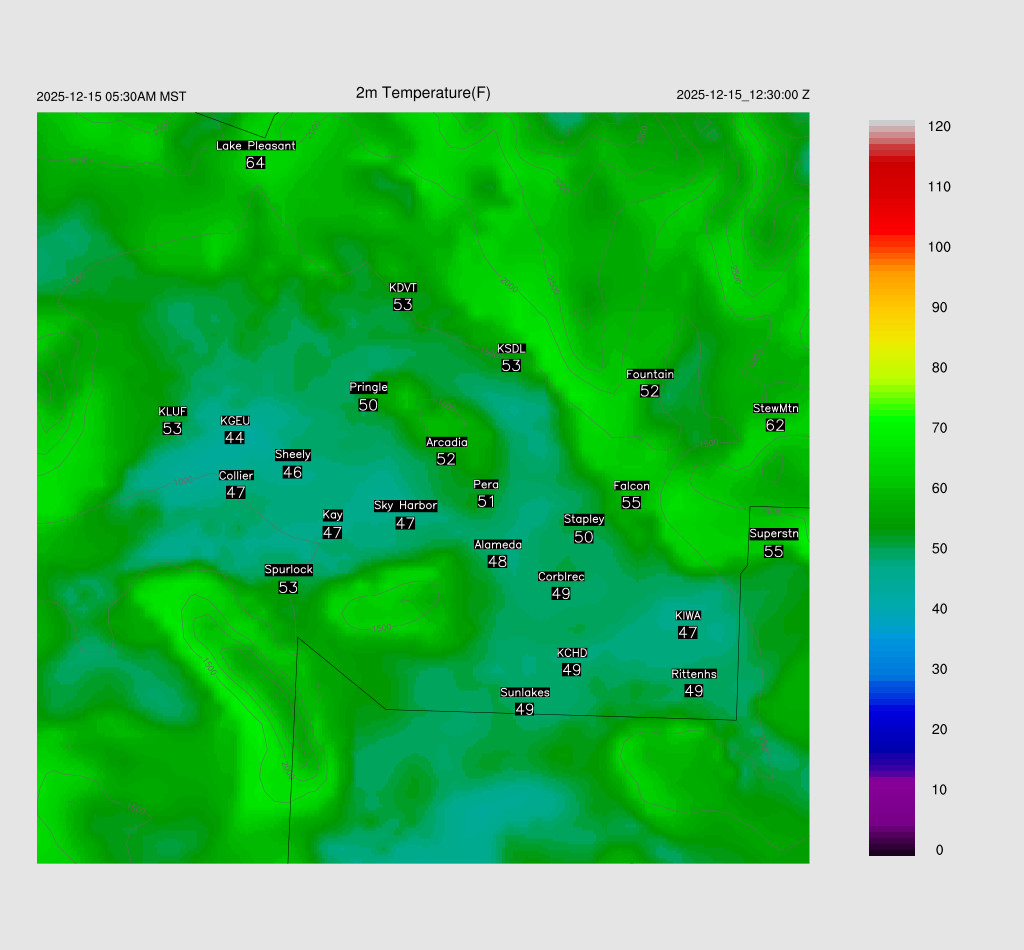Image resolution: width=1024 pixels, height=950 pixels.
Task: Select the KLUF station label
Action: tap(172, 412)
